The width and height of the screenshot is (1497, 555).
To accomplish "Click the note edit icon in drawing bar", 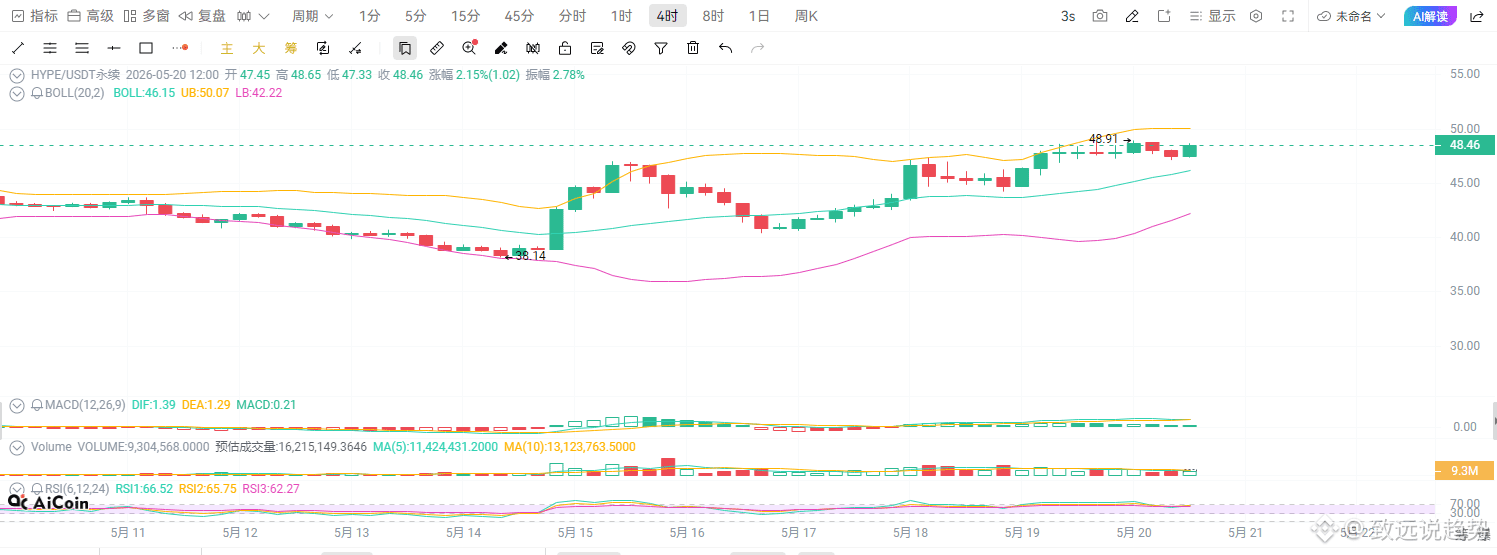I will pyautogui.click(x=597, y=48).
